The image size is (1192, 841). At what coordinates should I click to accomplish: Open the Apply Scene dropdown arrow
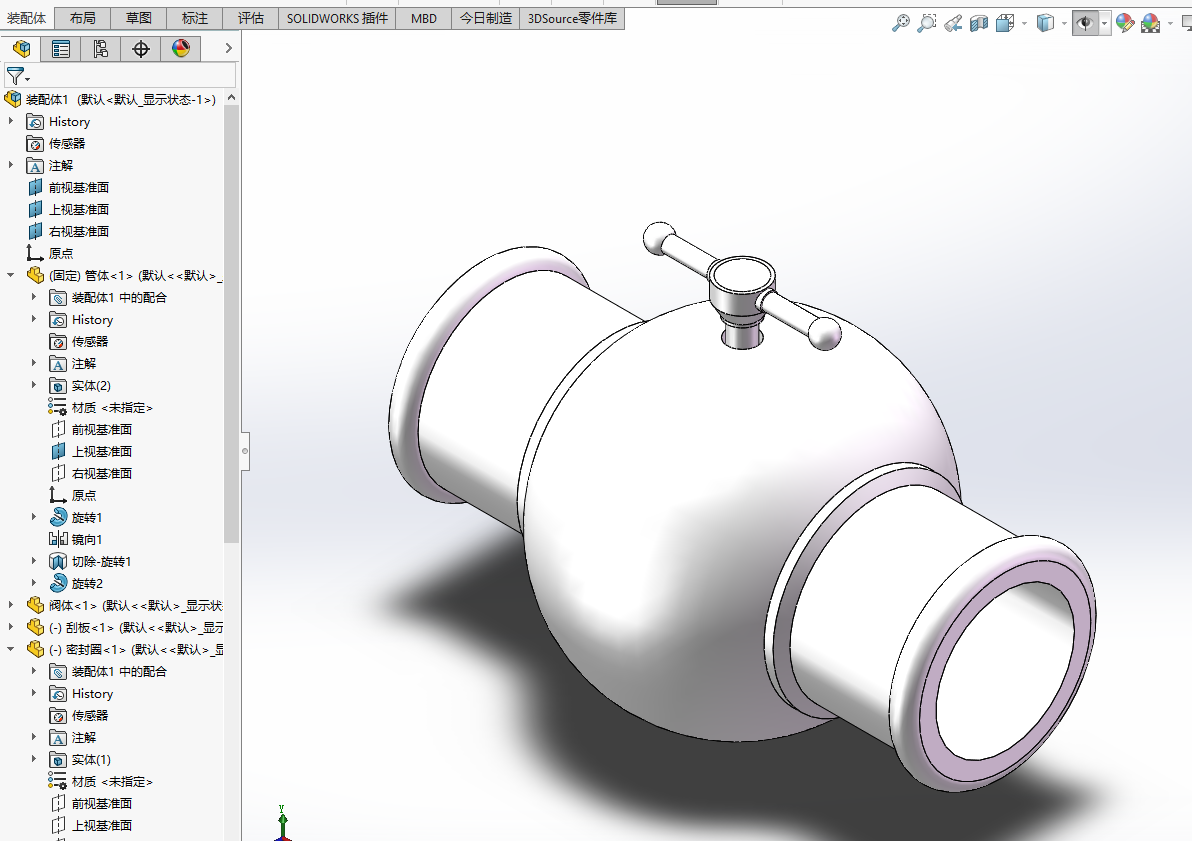point(1169,24)
